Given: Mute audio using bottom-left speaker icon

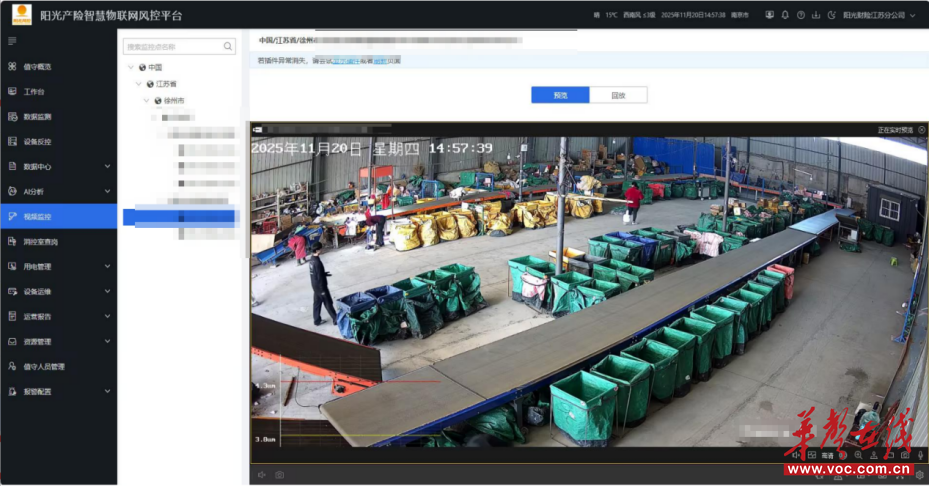Looking at the screenshot, I should (262, 475).
